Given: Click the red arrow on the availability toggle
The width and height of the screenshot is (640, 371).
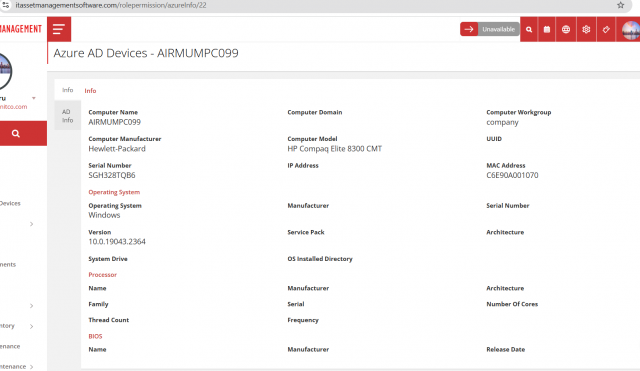Looking at the screenshot, I should pos(469,29).
